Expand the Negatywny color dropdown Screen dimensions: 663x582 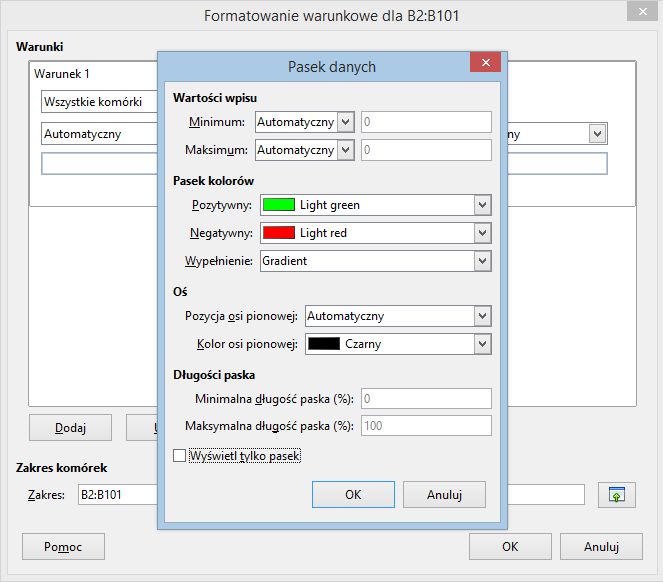(483, 233)
